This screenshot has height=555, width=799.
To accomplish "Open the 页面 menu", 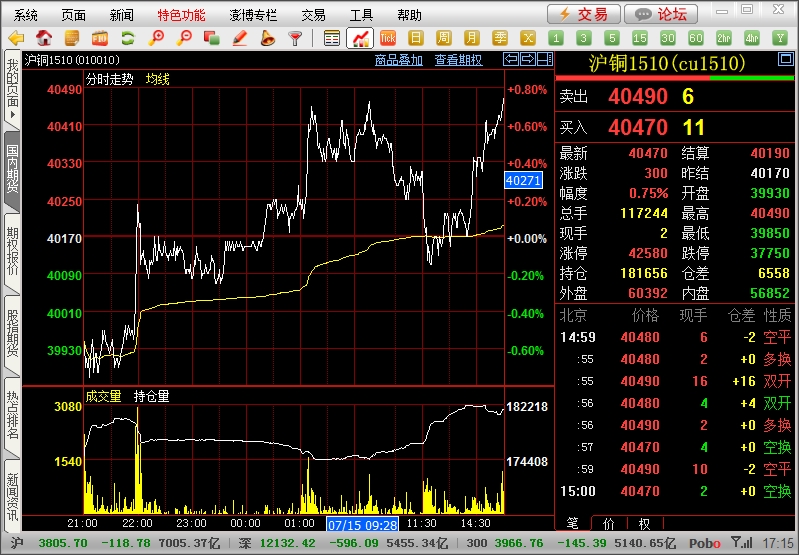I will pos(73,15).
